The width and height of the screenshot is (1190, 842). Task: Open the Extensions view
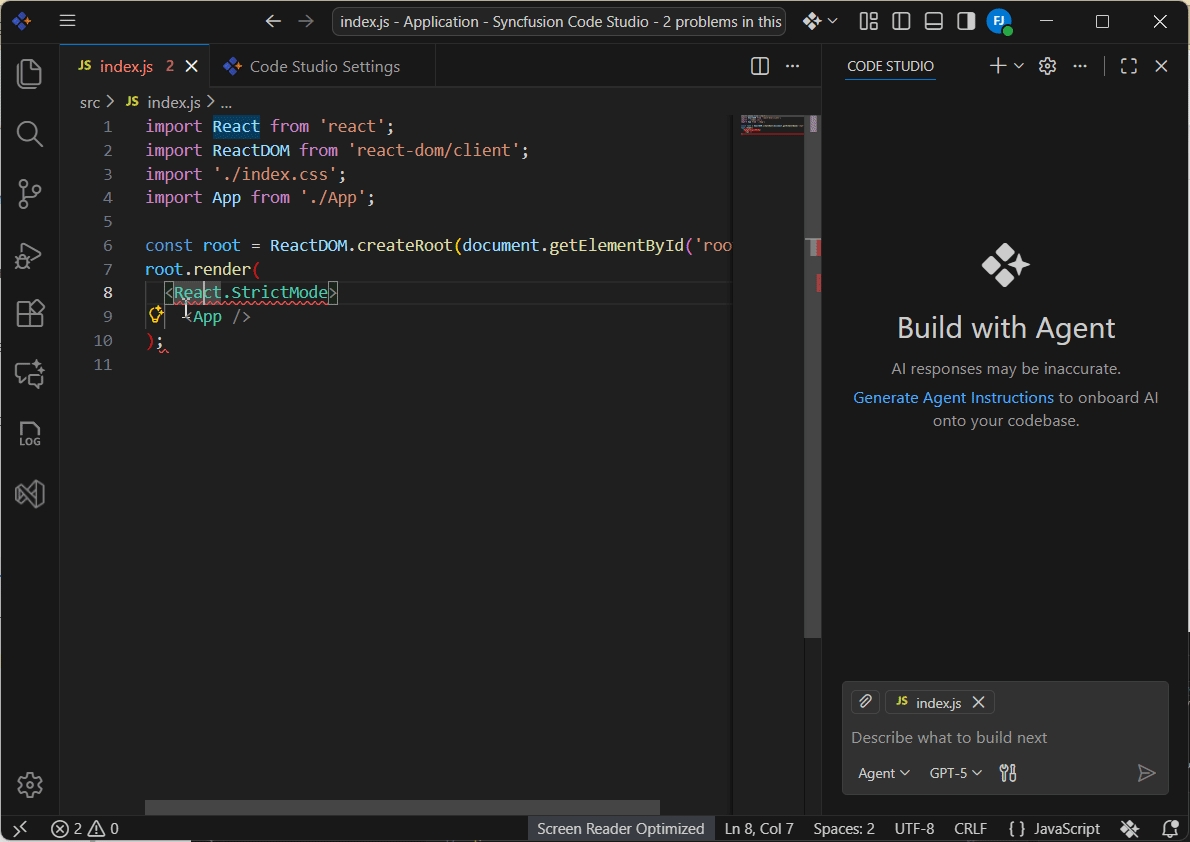click(x=30, y=314)
